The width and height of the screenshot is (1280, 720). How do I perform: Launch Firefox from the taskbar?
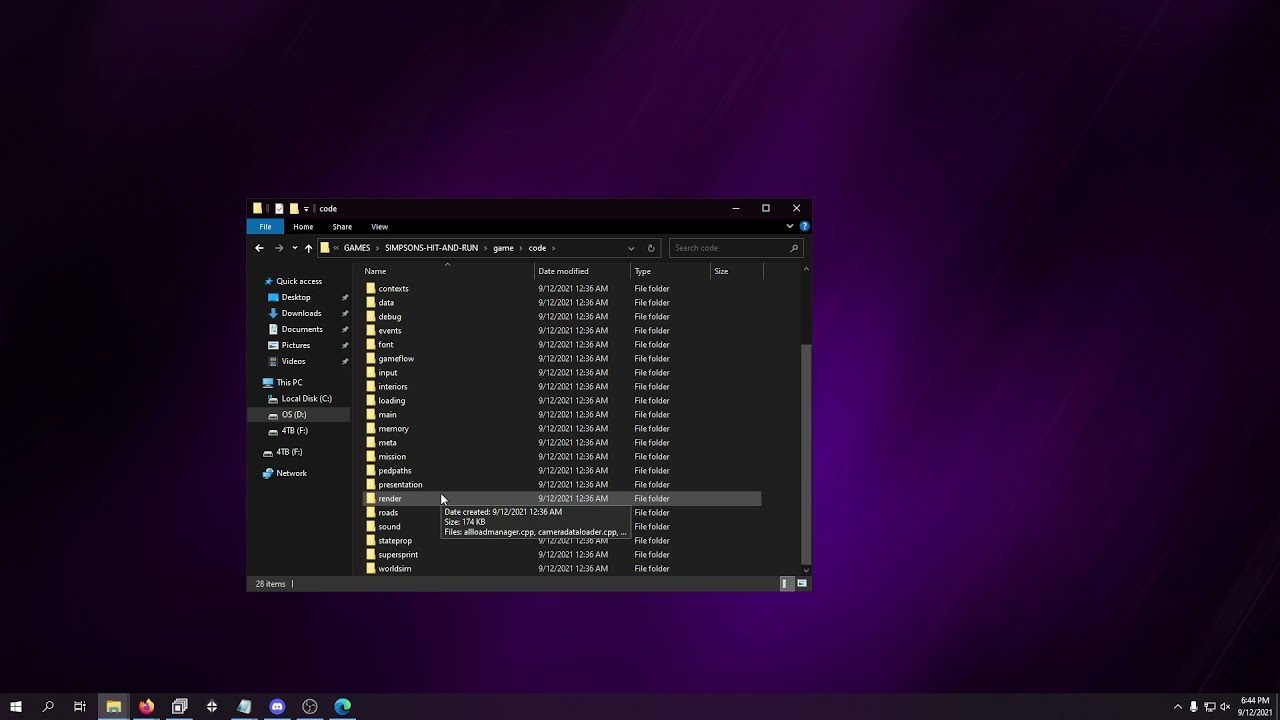click(147, 706)
